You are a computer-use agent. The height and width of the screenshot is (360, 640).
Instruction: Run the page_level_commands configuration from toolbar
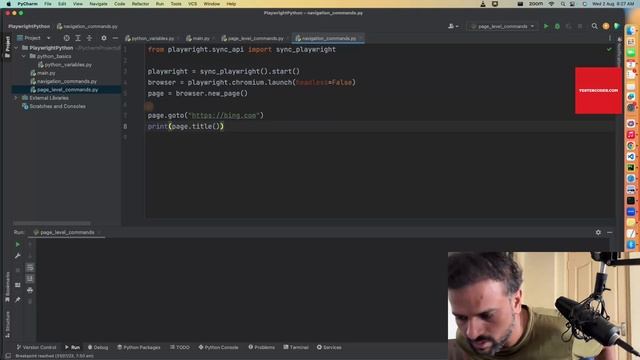546,26
